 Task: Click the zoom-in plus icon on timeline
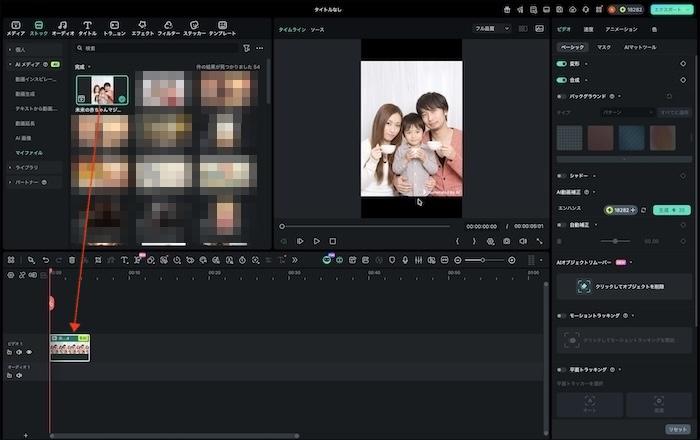[x=512, y=260]
